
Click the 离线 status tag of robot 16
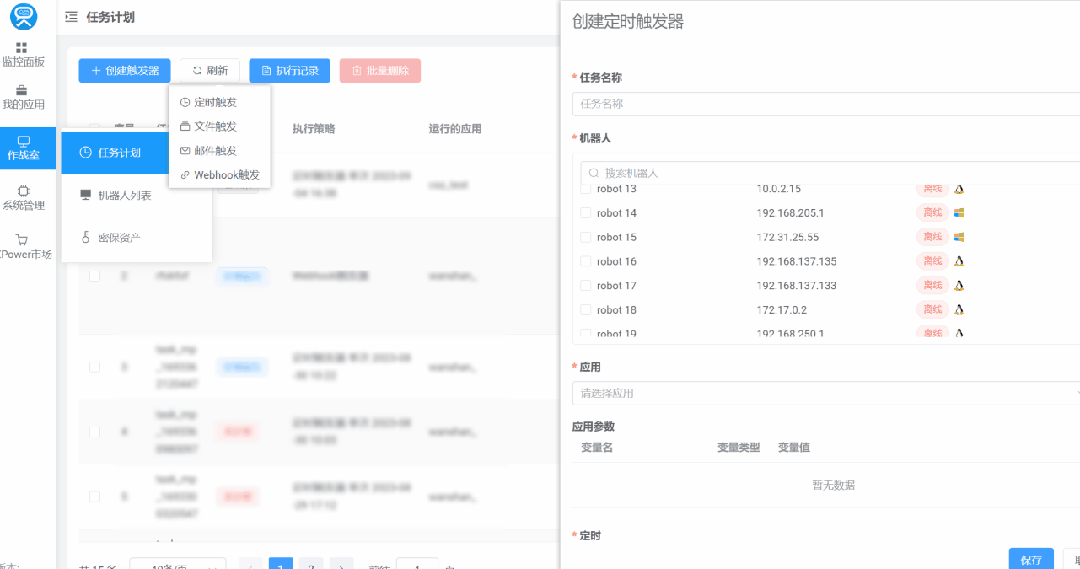[x=933, y=261]
